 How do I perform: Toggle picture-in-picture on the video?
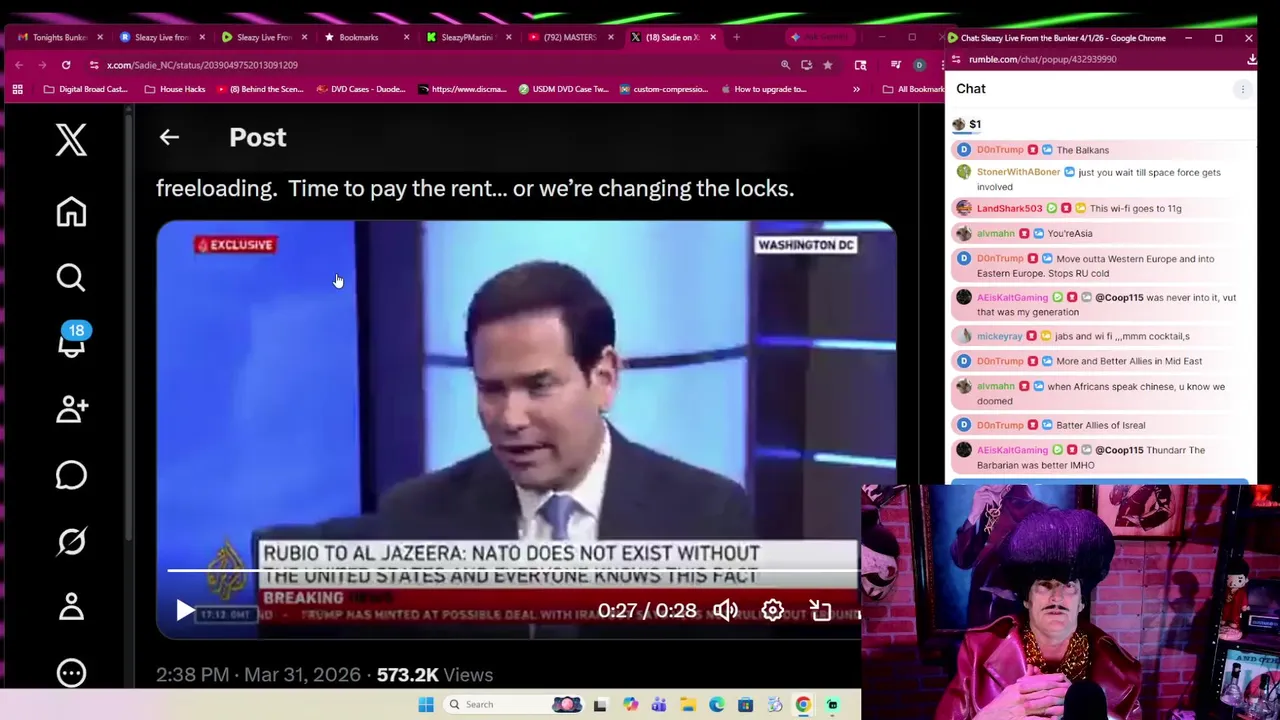820,610
